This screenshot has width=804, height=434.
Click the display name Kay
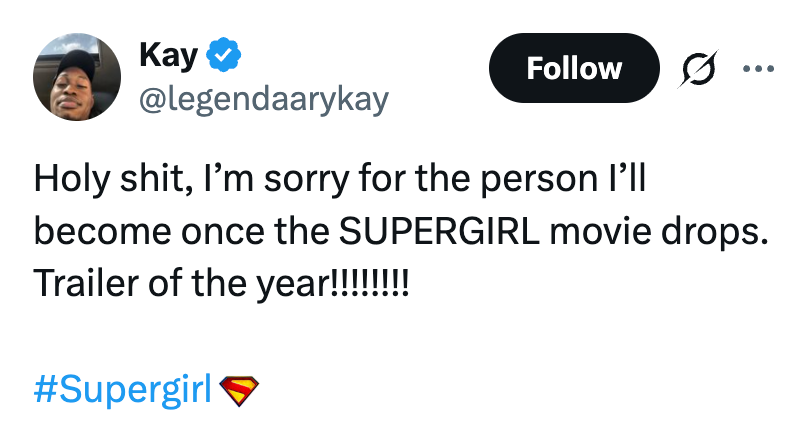tap(167, 55)
